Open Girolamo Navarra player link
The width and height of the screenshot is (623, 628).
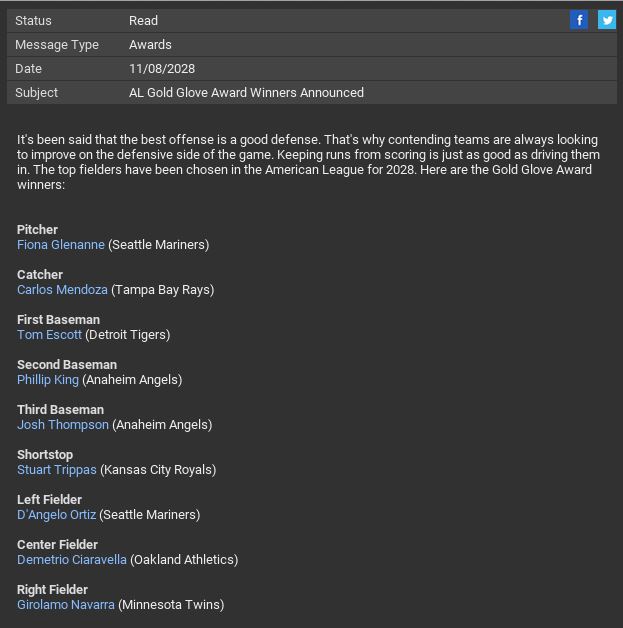(66, 605)
